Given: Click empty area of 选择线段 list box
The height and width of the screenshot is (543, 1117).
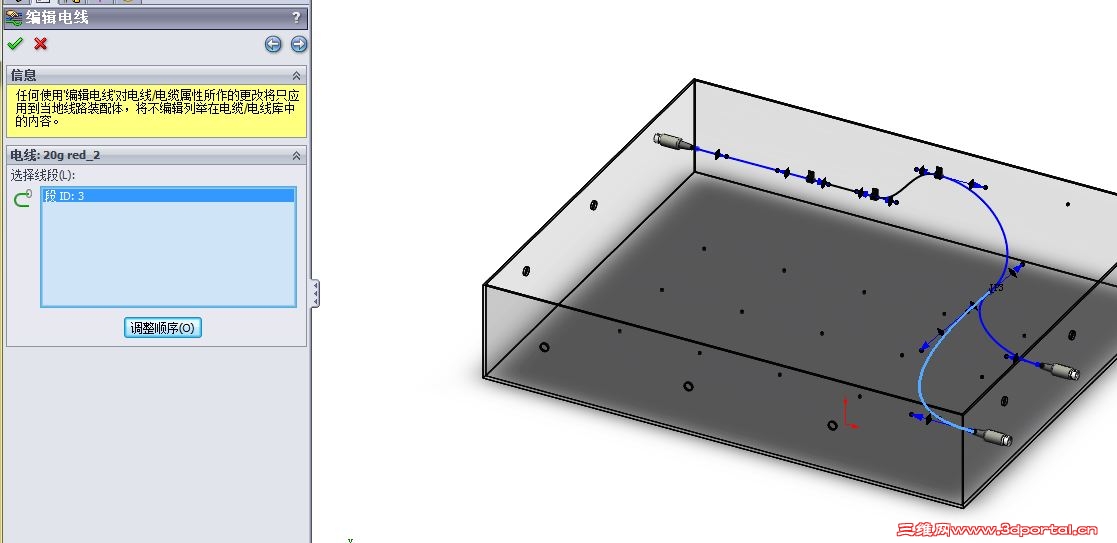Looking at the screenshot, I should (168, 254).
